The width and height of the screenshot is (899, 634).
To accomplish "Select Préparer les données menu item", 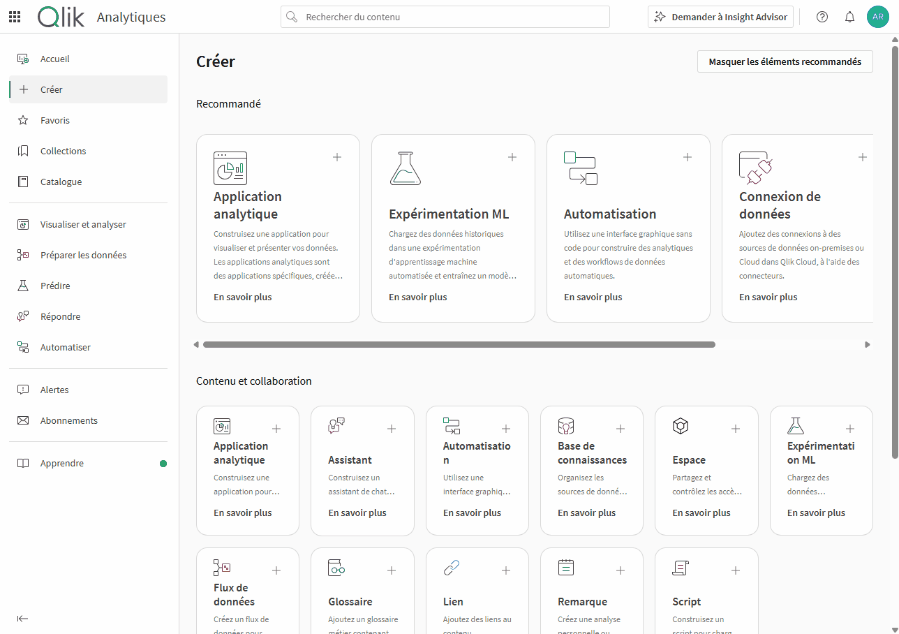I will (83, 255).
